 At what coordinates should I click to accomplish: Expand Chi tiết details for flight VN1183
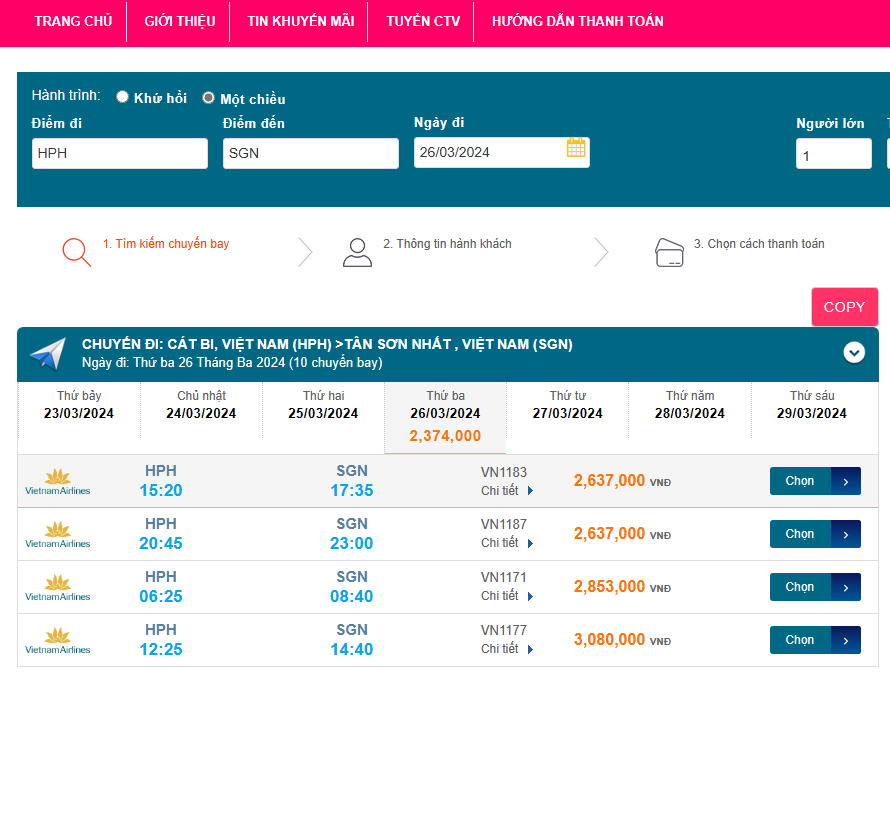[x=507, y=491]
